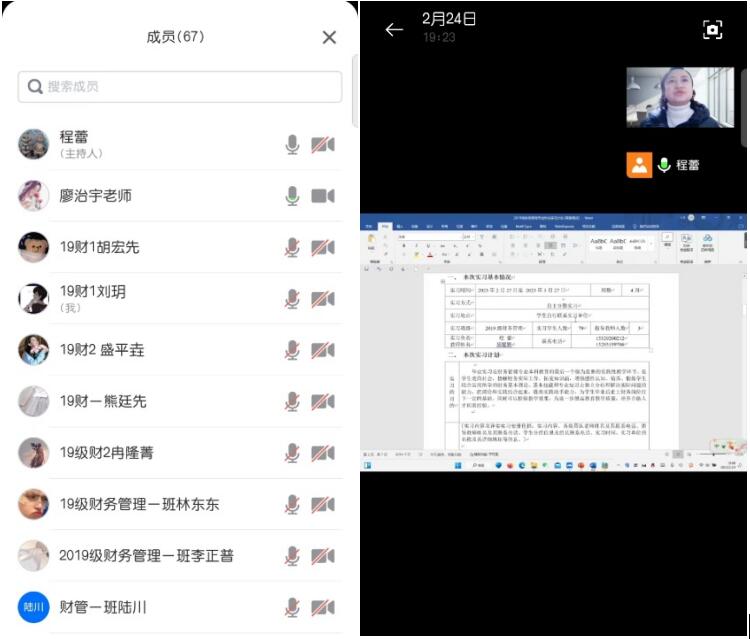Toggle microphone for 廖治宇老师
750x639 pixels.
coord(292,196)
